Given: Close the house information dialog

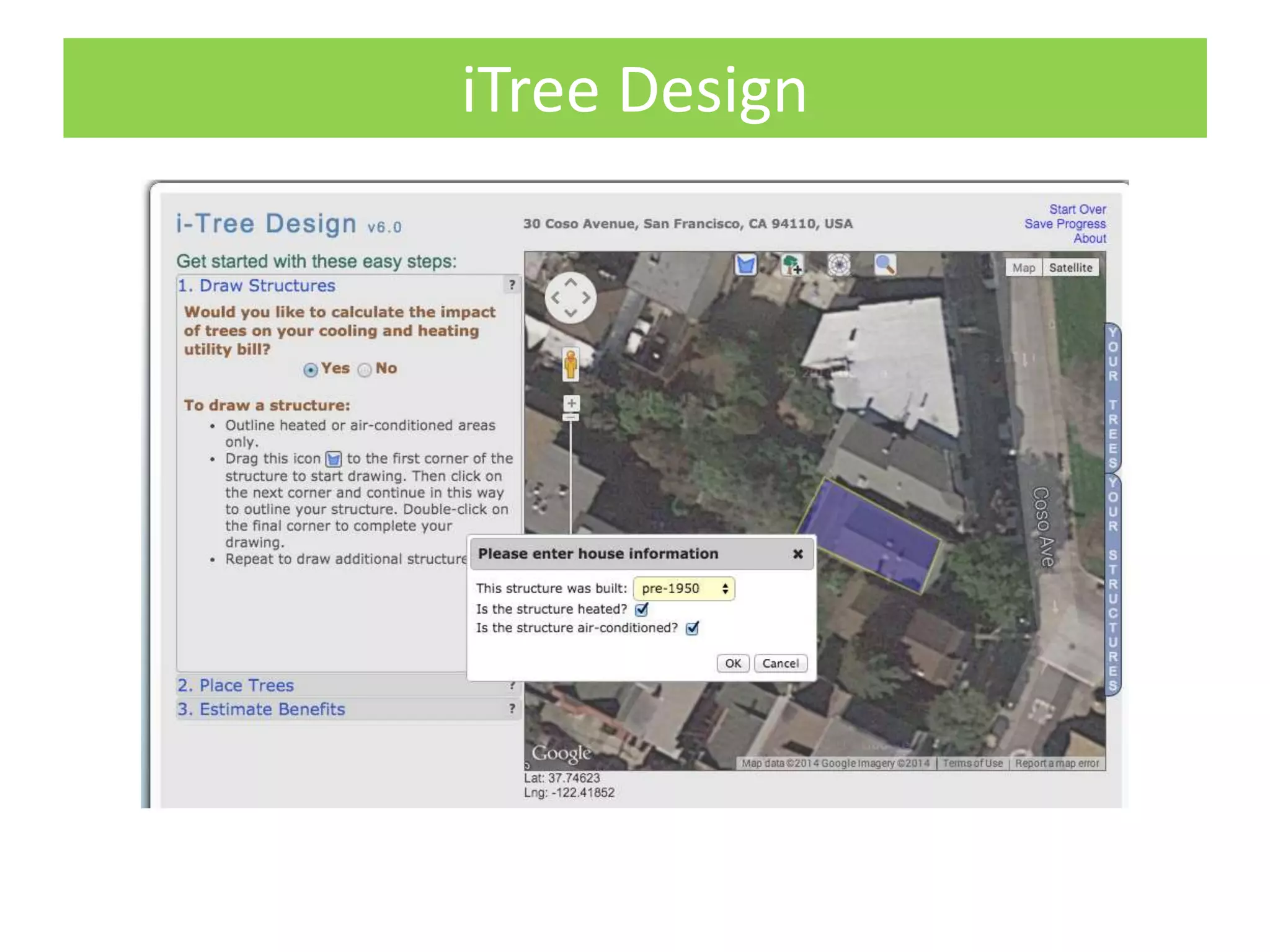Looking at the screenshot, I should point(798,554).
